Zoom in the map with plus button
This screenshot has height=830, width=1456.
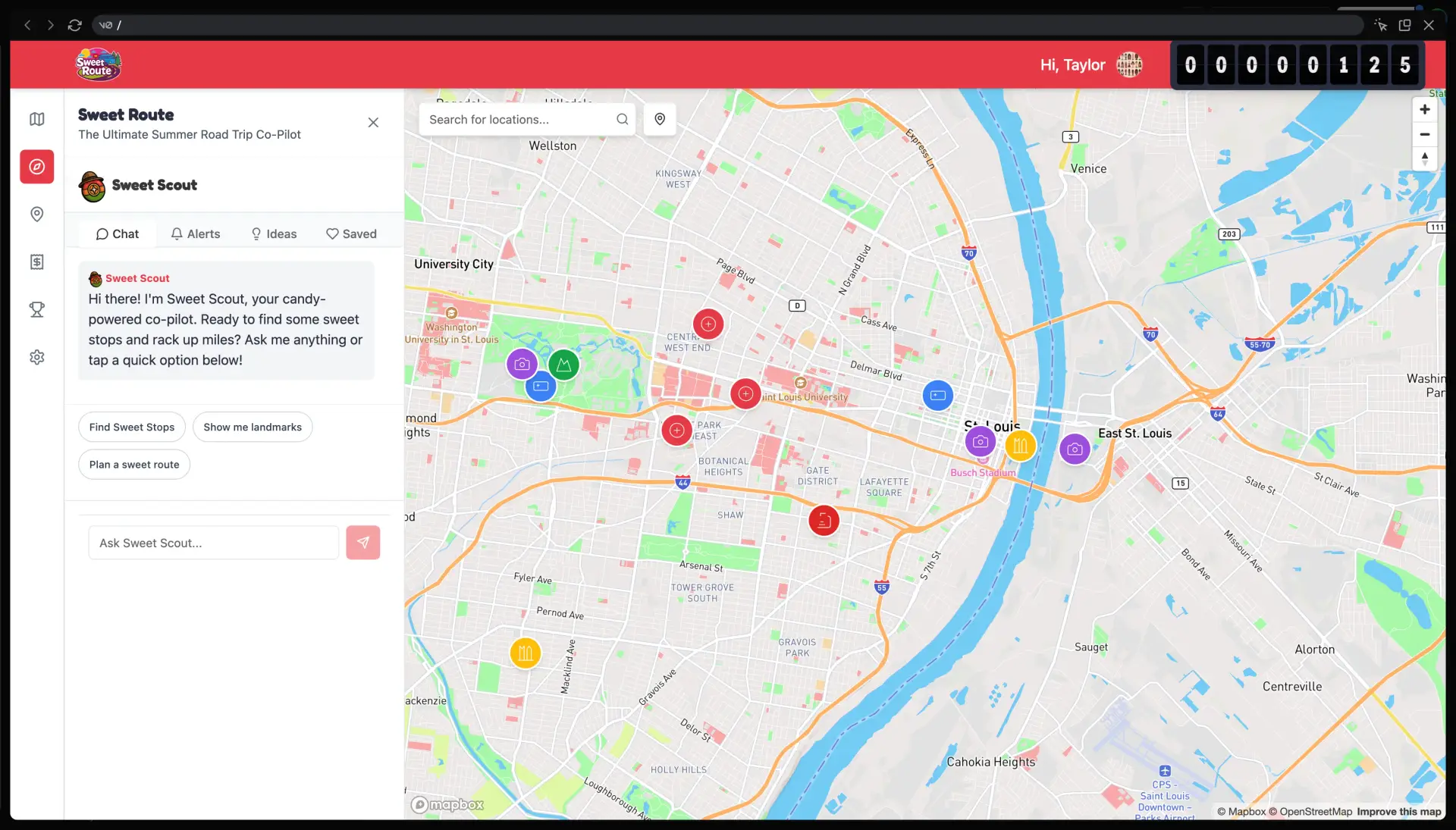click(1424, 110)
